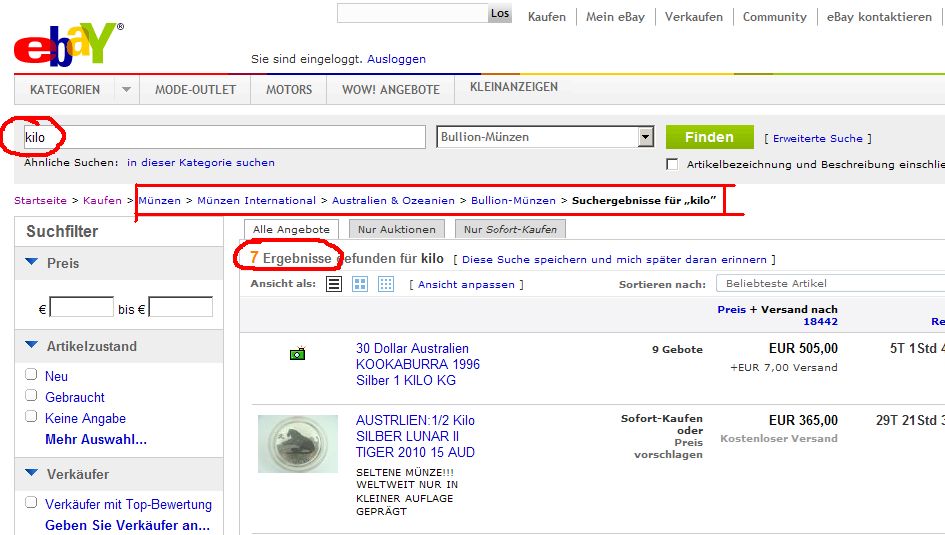Image resolution: width=945 pixels, height=535 pixels.
Task: Click Tiger coin listing thumbnail
Action: (x=298, y=443)
